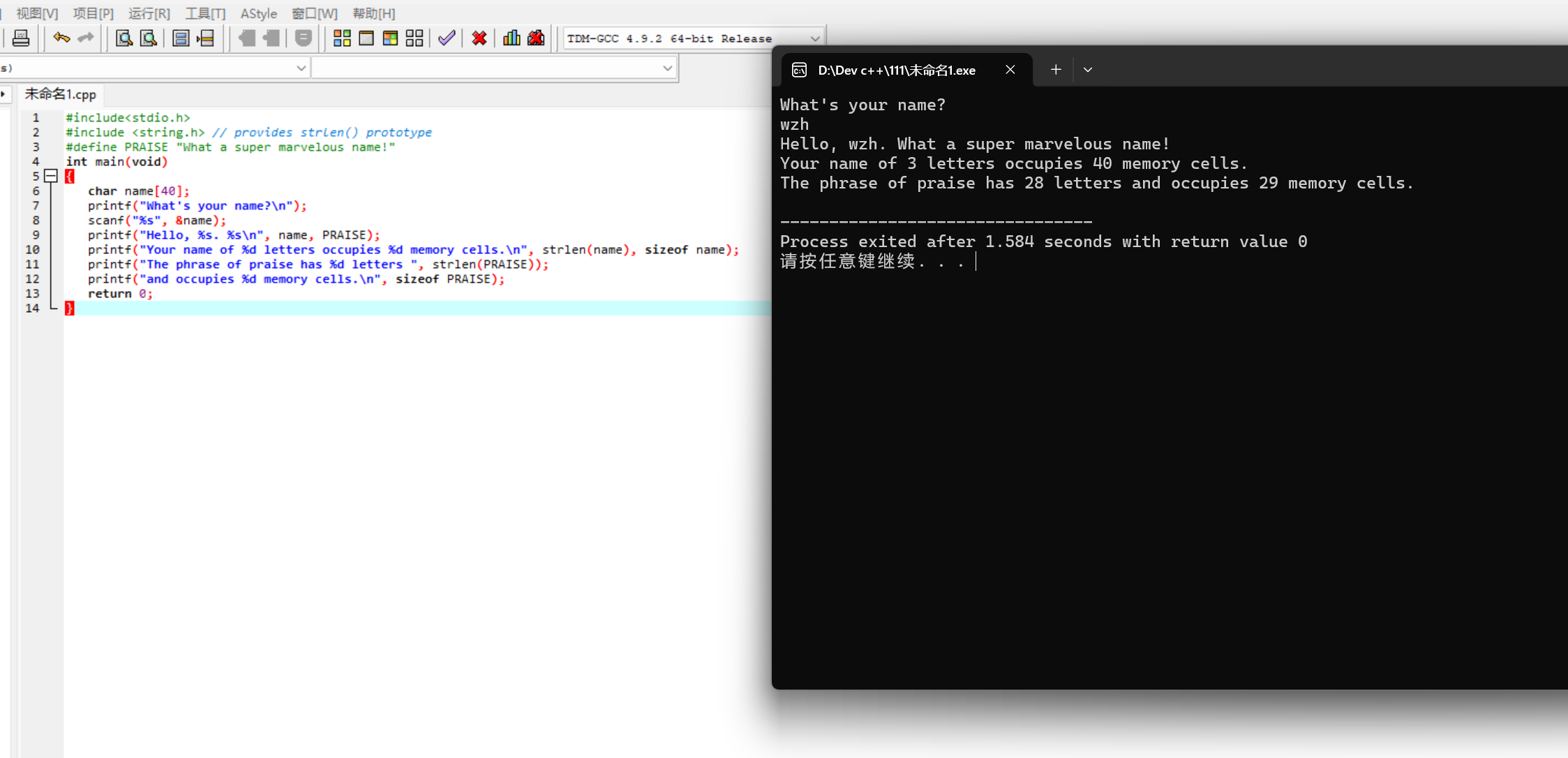Screen dimensions: 1568x758
Task: Click the Undo arrow icon
Action: tap(61, 38)
